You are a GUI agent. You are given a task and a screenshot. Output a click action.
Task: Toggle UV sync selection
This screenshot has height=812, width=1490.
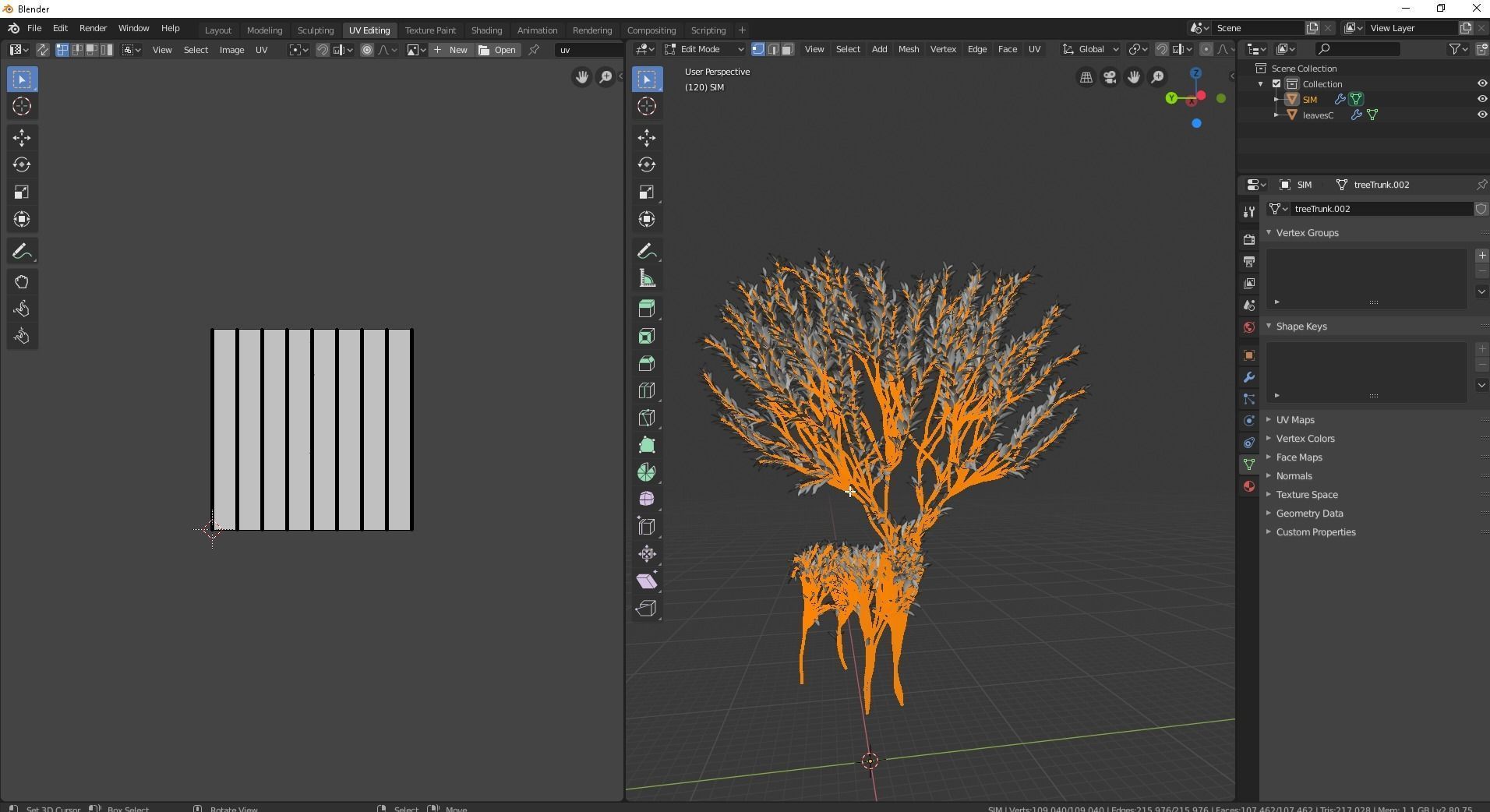coord(43,50)
